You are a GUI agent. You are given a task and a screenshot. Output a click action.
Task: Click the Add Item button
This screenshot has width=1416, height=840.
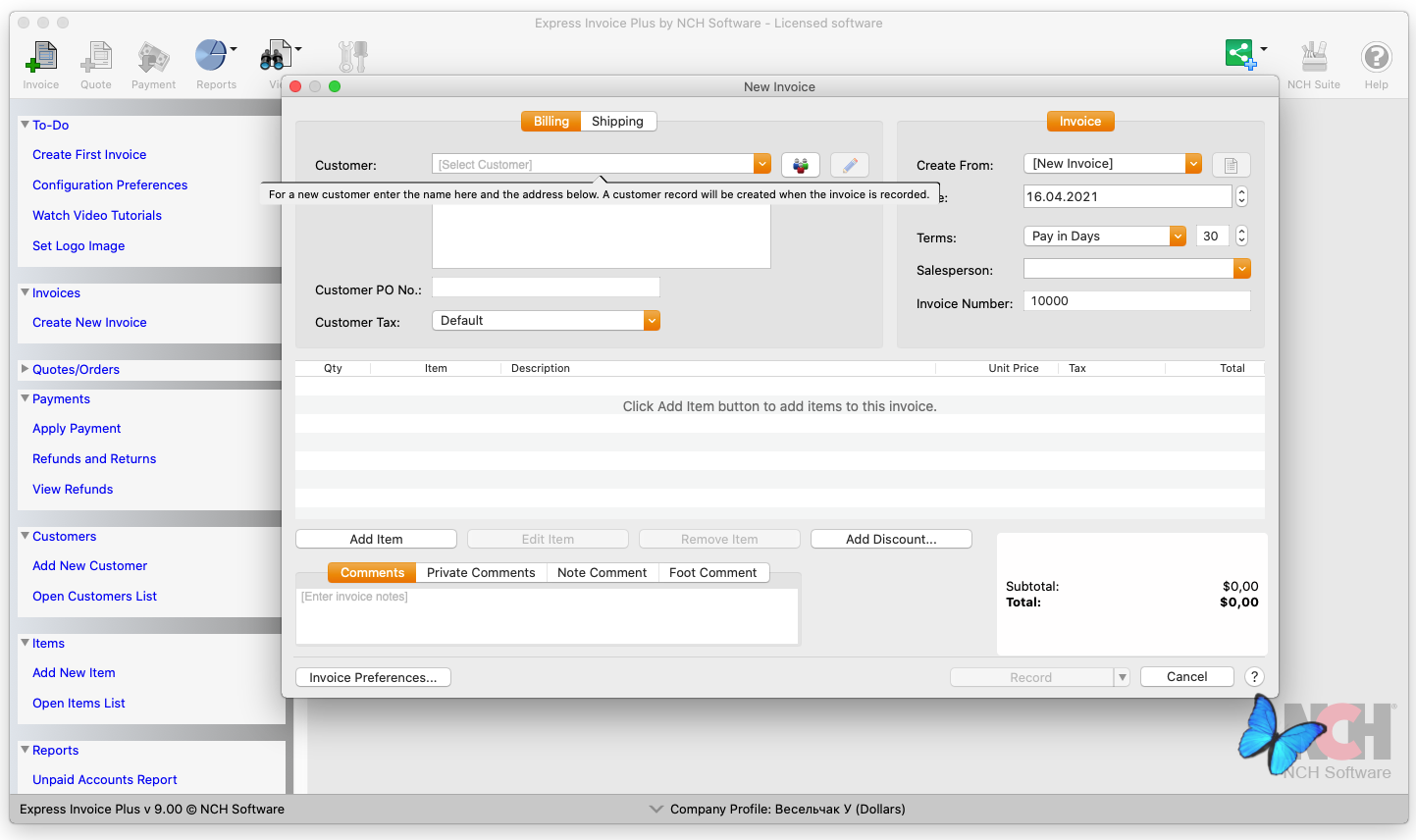tap(376, 539)
